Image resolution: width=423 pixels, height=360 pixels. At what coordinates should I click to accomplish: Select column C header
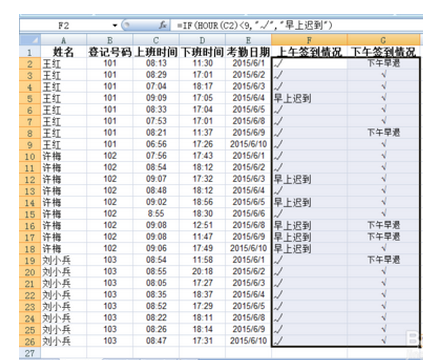156,40
